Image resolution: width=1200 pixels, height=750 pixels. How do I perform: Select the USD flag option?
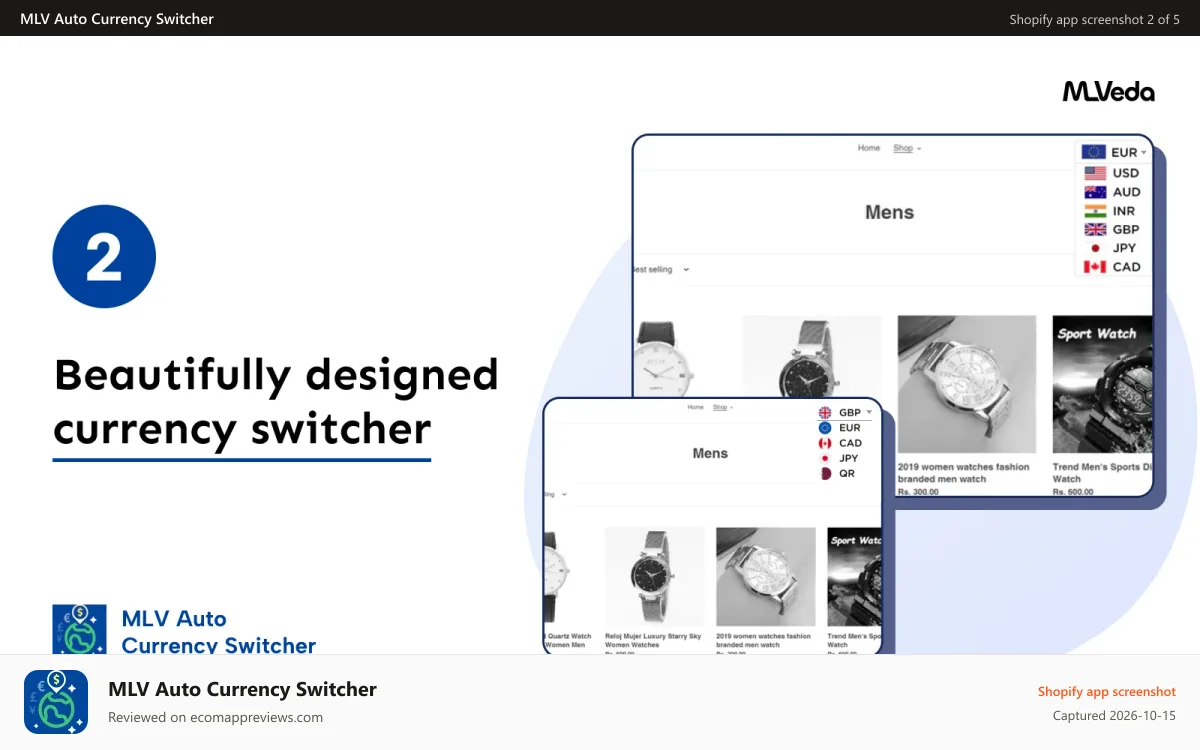(1112, 173)
